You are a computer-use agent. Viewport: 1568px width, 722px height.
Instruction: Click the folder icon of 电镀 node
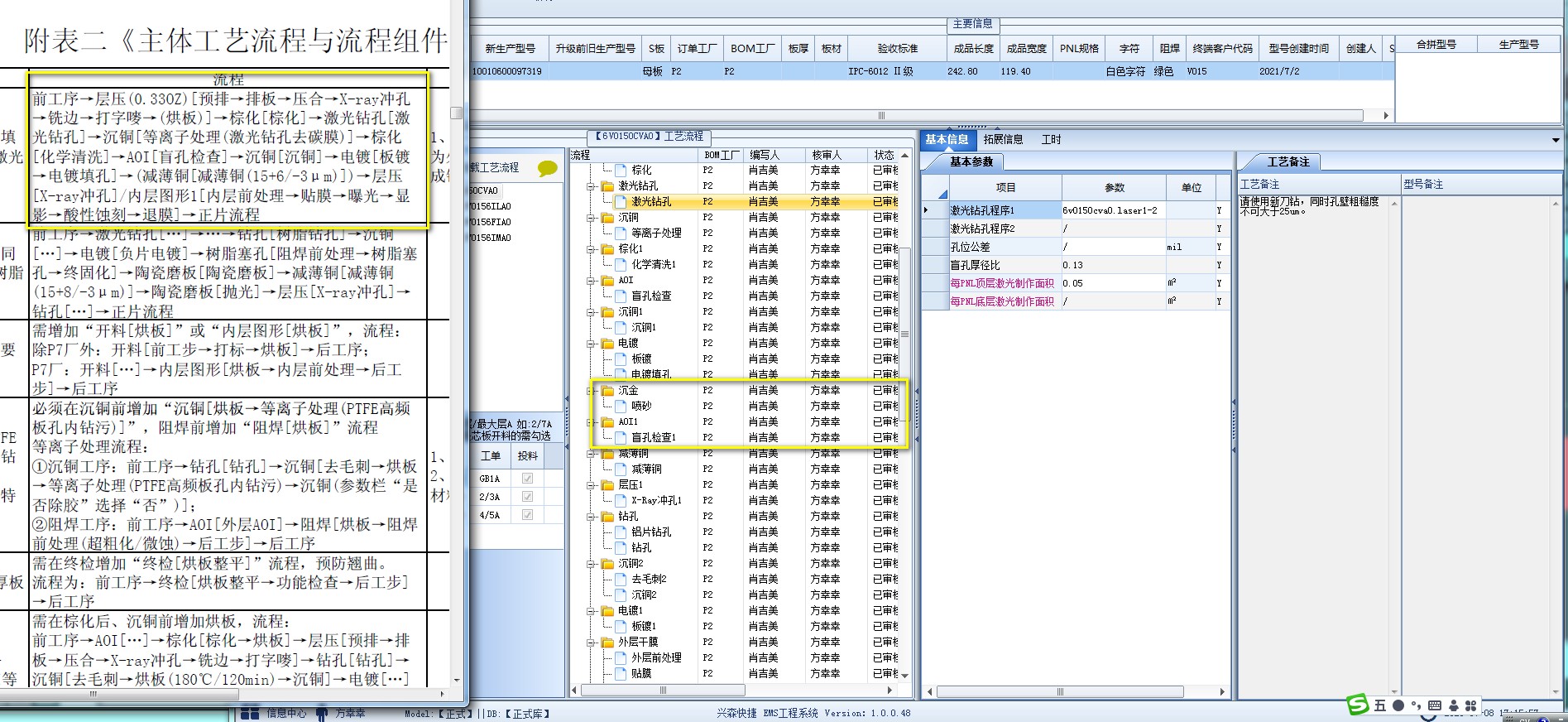pyautogui.click(x=608, y=344)
